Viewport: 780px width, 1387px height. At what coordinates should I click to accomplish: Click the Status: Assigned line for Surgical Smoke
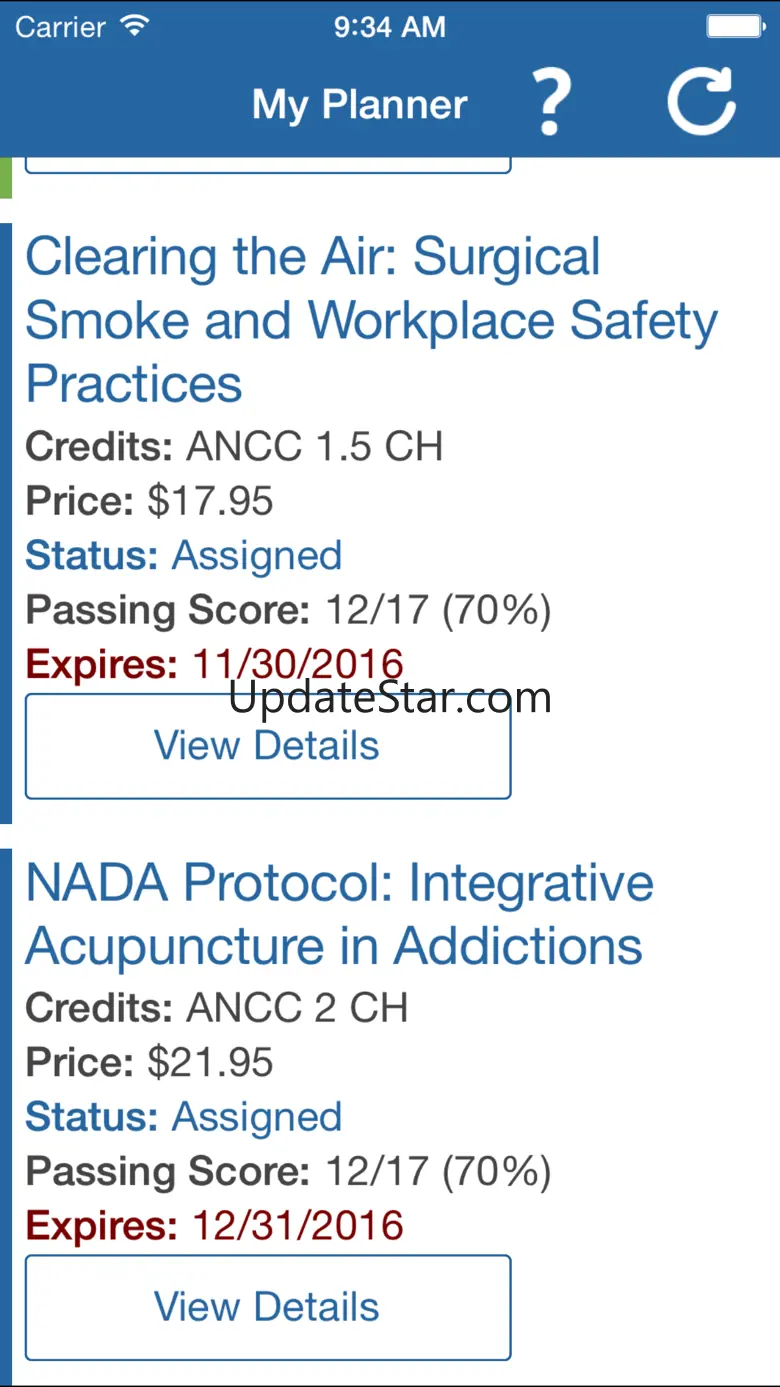click(x=184, y=556)
